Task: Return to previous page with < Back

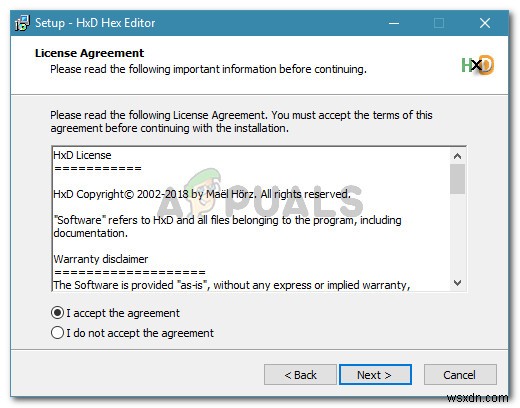Action: (x=300, y=375)
